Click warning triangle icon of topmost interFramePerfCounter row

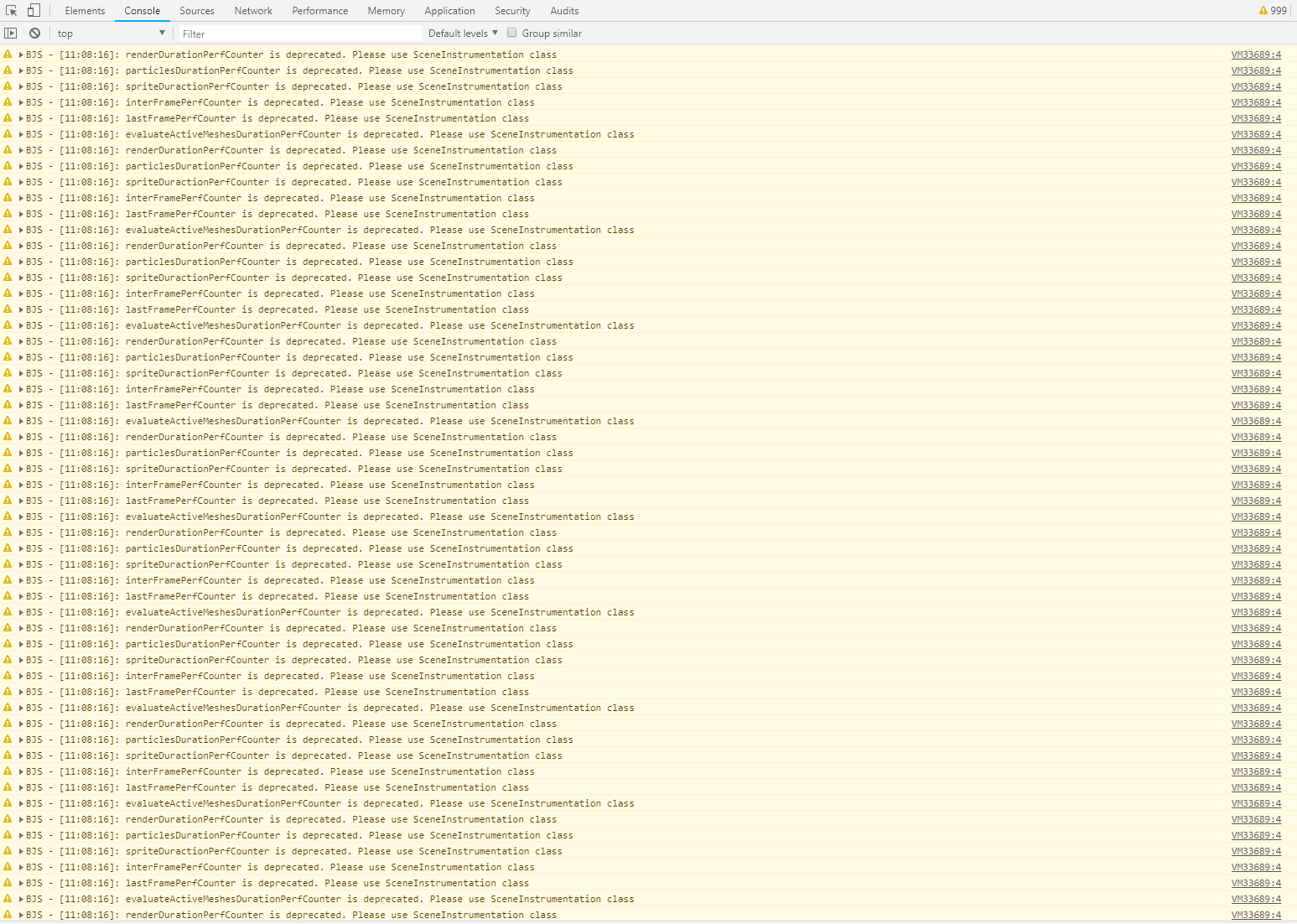pyautogui.click(x=8, y=101)
